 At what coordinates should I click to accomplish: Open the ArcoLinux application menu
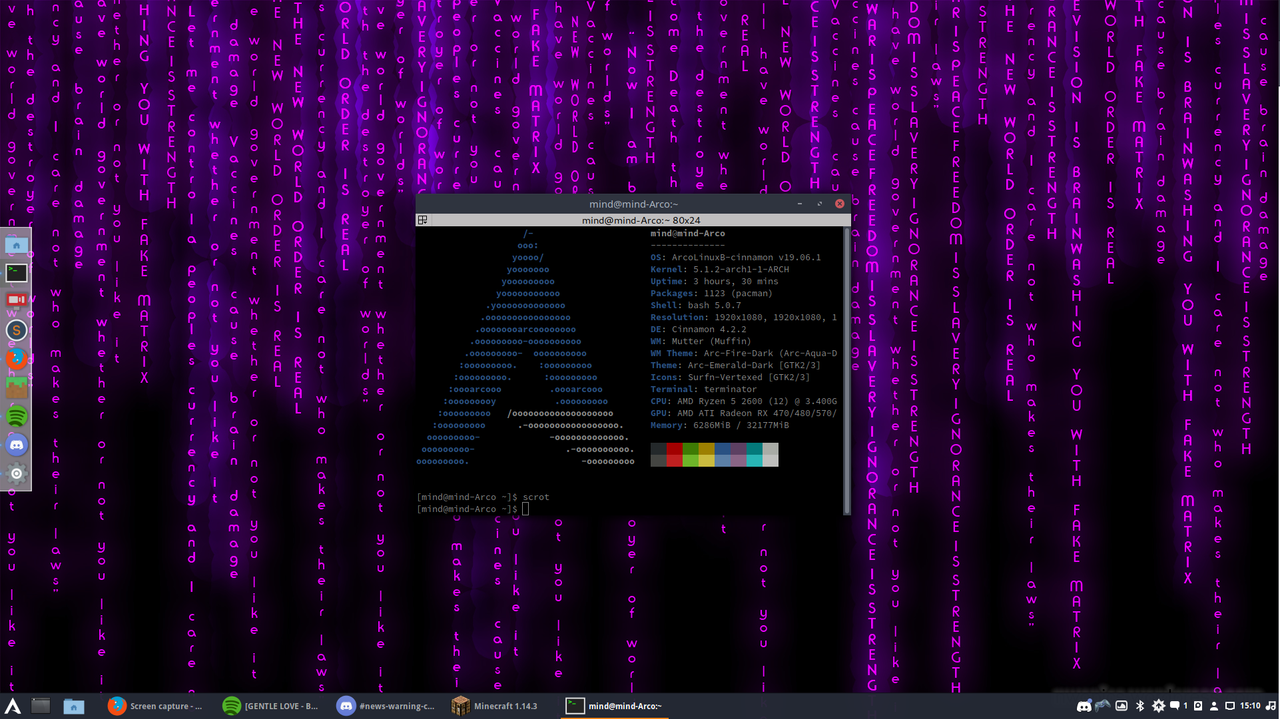click(13, 706)
